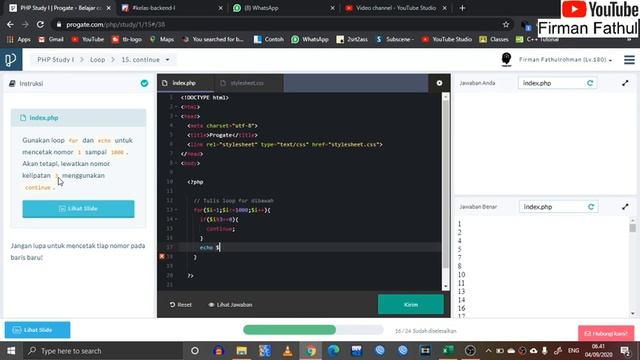640x360 pixels.
Task: Expand the Jawaban Benar panel to fullscreen
Action: (625, 207)
